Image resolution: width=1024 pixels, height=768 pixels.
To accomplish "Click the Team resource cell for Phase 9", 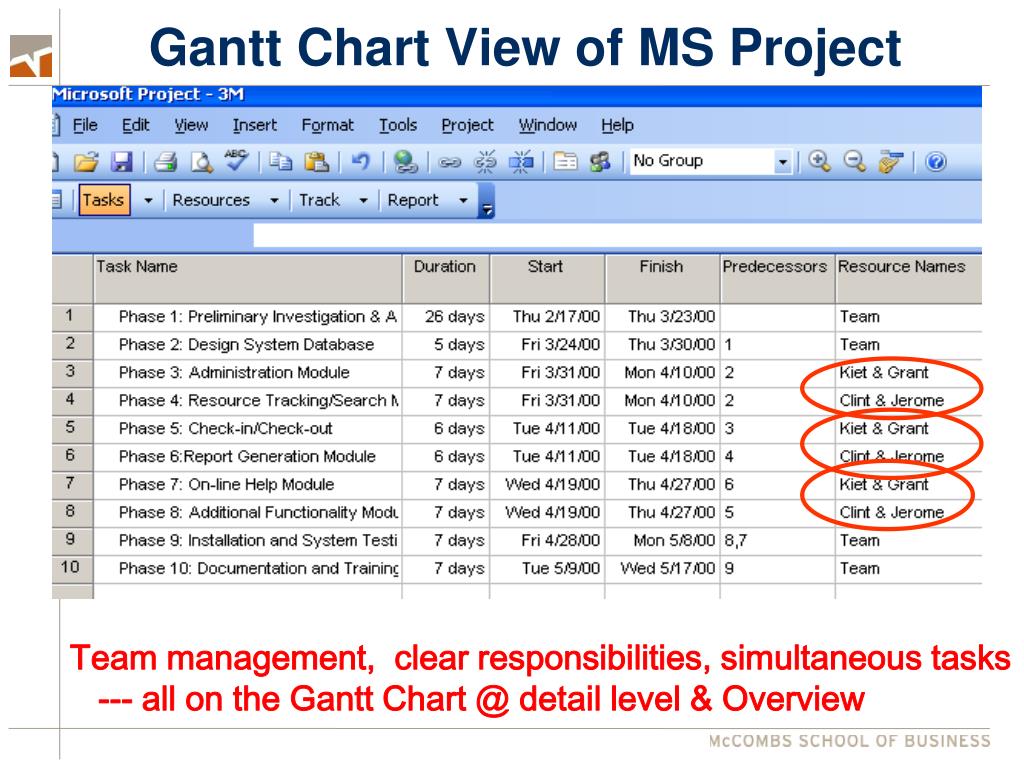I will click(908, 541).
